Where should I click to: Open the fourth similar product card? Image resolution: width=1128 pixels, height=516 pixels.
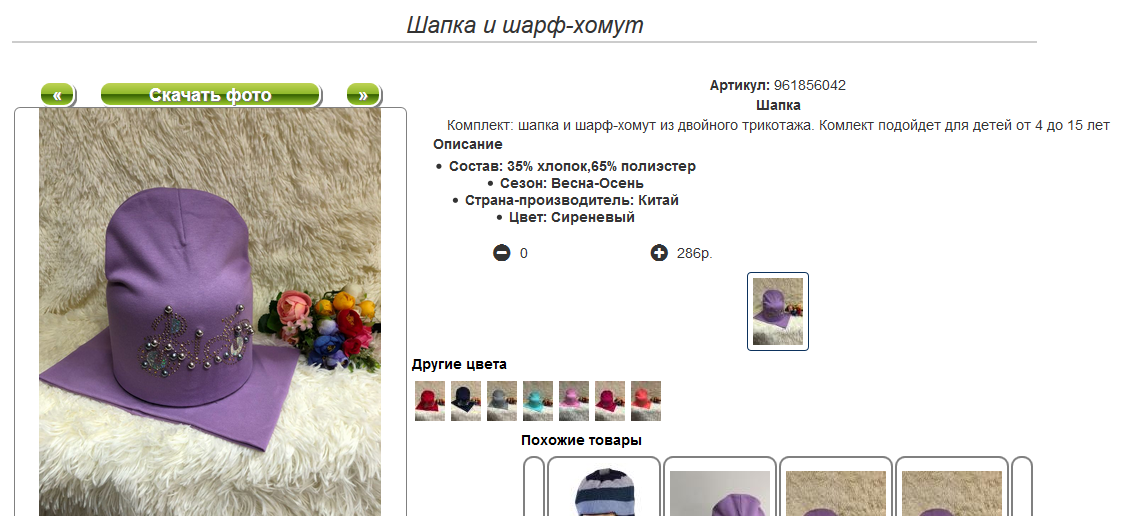(x=952, y=486)
